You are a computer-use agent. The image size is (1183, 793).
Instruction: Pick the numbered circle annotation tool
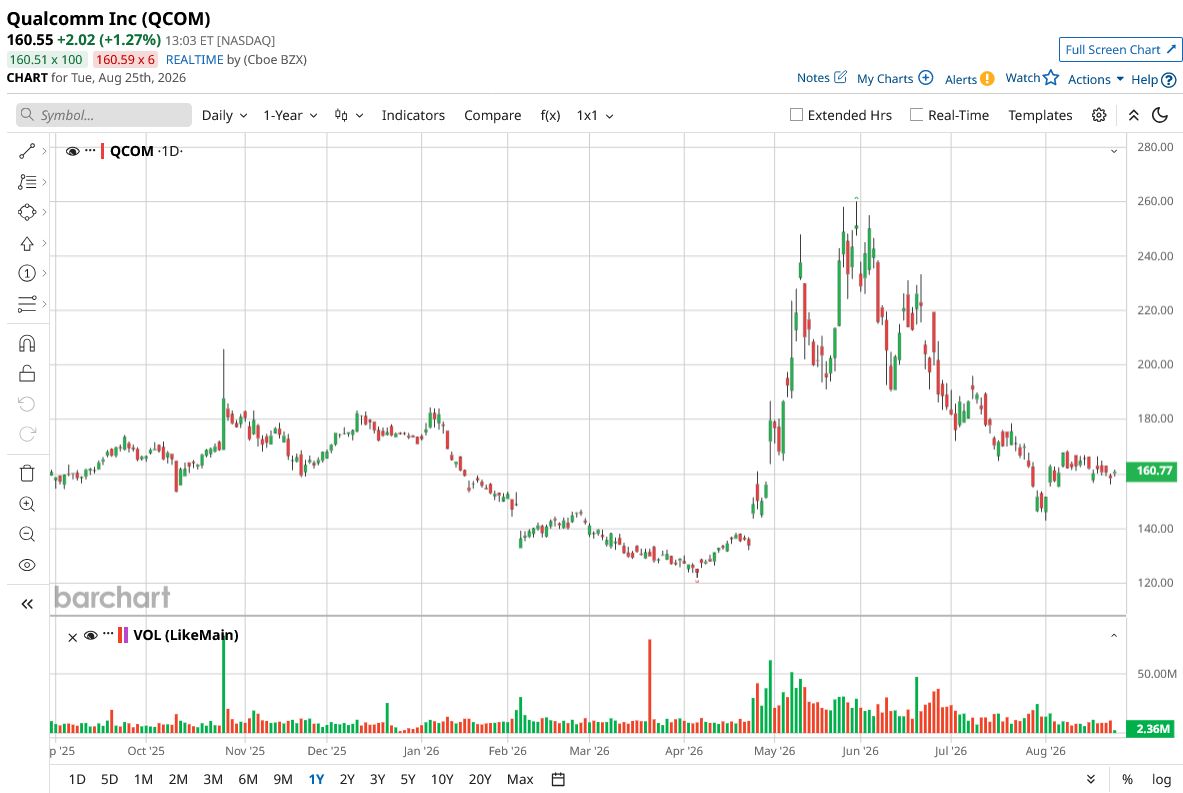(x=26, y=273)
